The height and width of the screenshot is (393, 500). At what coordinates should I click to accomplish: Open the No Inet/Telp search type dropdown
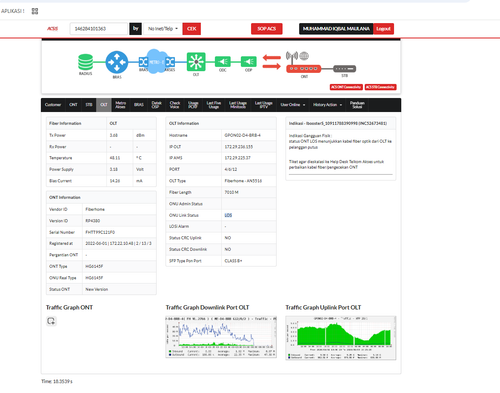tap(163, 29)
